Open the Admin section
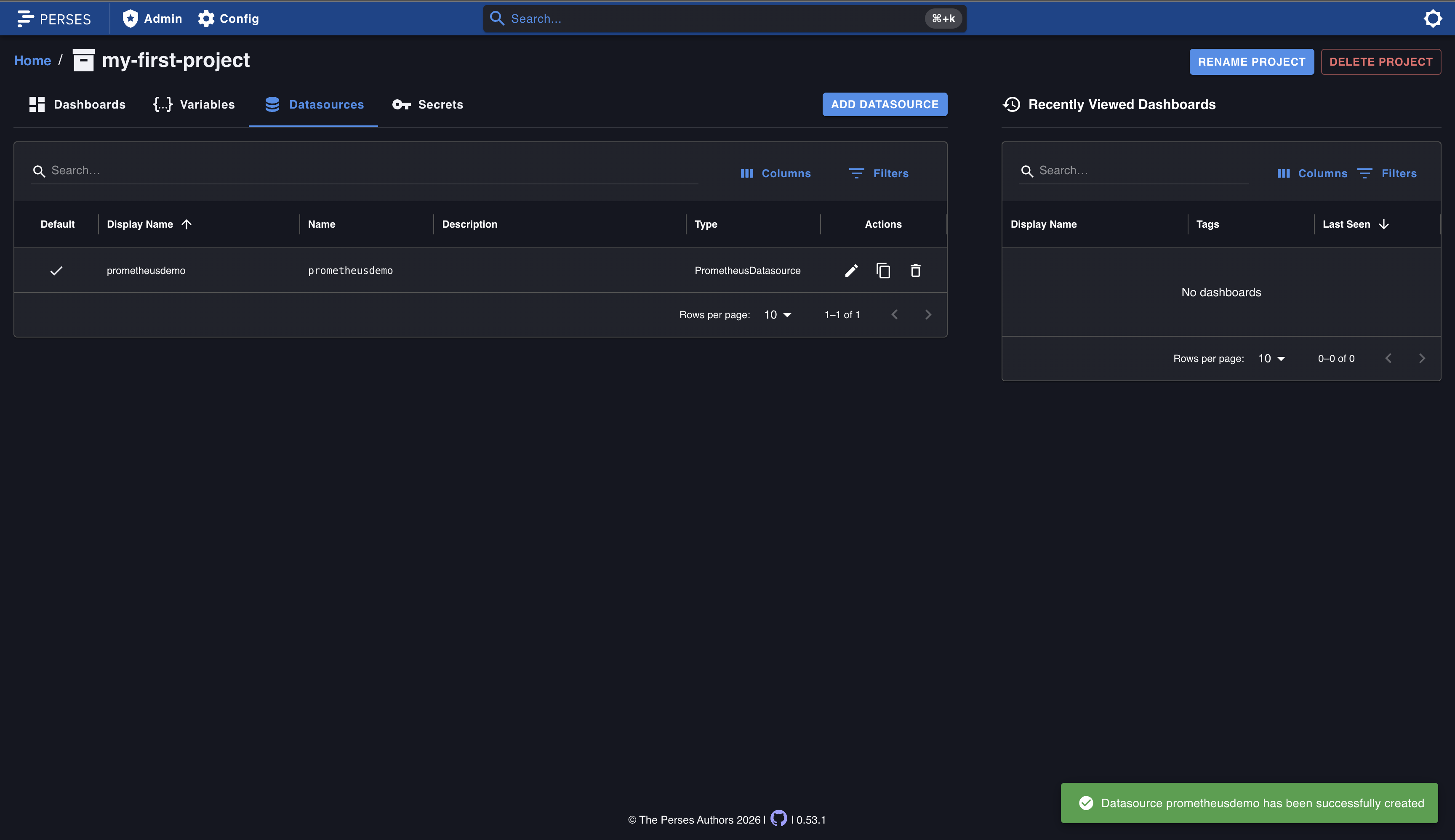 tap(152, 19)
